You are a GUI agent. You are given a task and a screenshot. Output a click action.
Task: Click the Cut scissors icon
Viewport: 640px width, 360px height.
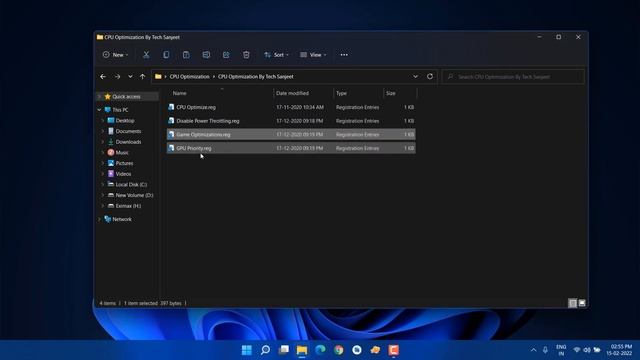pos(146,55)
